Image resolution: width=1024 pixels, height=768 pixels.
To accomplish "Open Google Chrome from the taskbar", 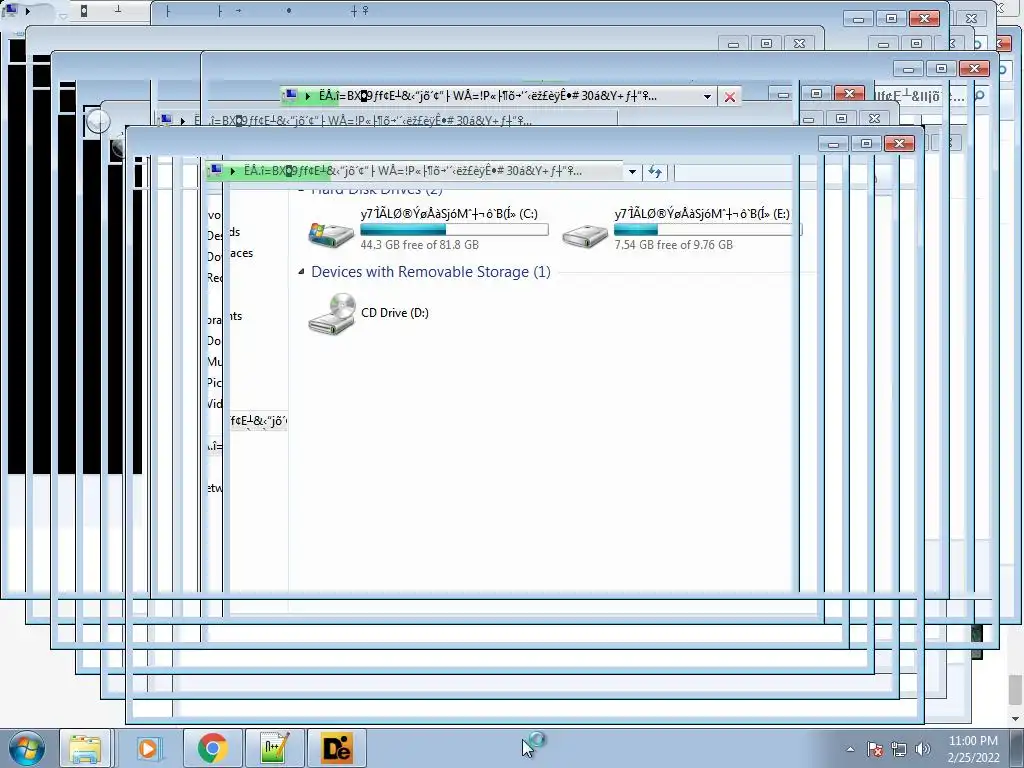I will point(212,748).
